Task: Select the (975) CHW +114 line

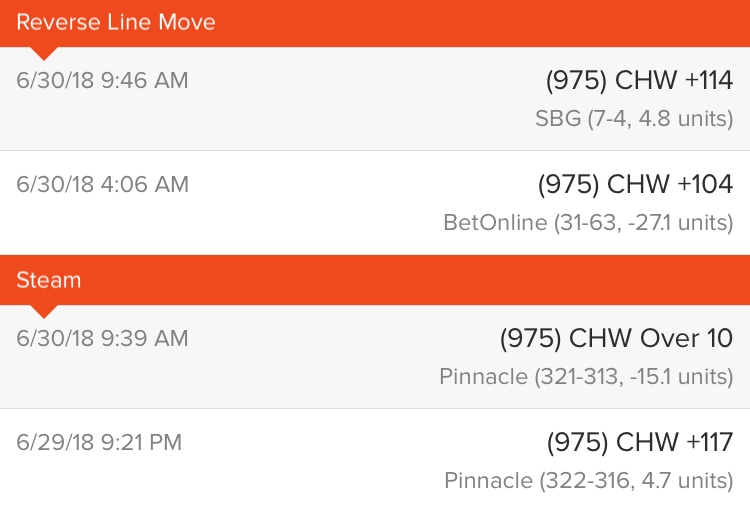Action: (x=640, y=80)
